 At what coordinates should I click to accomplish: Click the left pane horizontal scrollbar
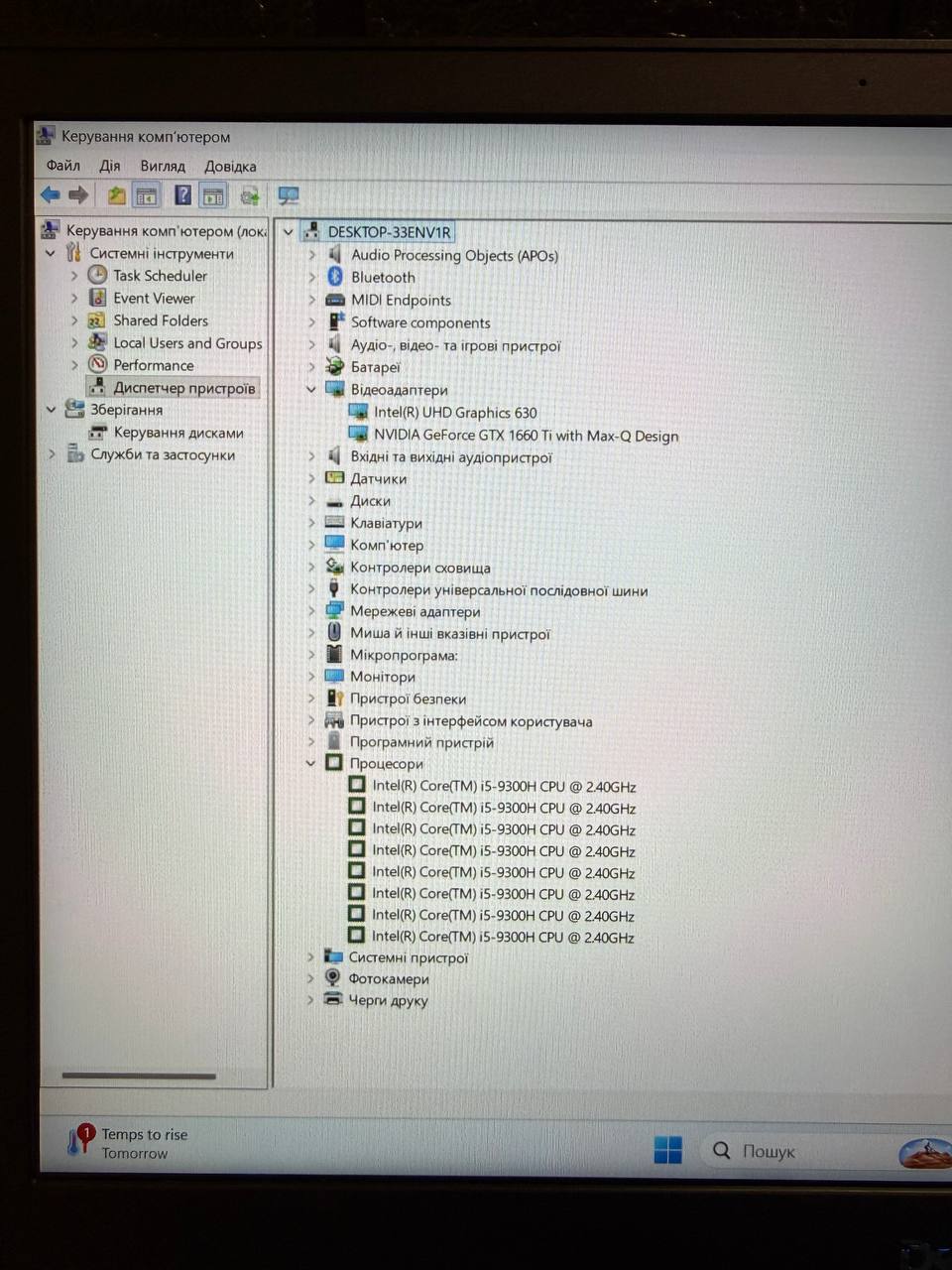(139, 1076)
